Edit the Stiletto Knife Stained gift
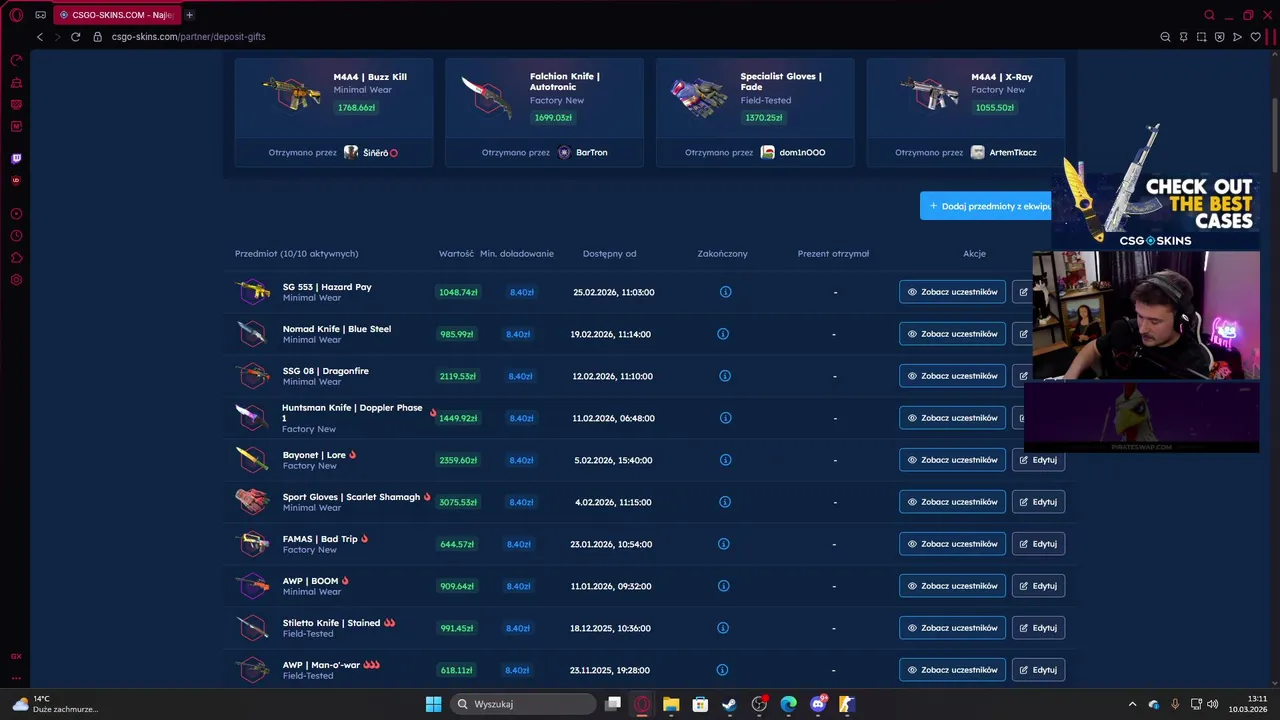1280x720 pixels. coord(1038,628)
